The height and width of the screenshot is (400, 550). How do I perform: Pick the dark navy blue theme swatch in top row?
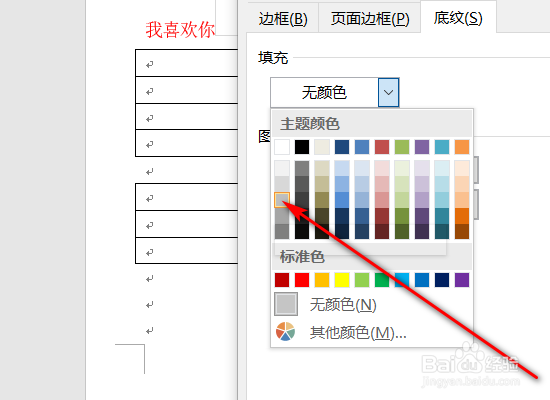click(x=342, y=147)
